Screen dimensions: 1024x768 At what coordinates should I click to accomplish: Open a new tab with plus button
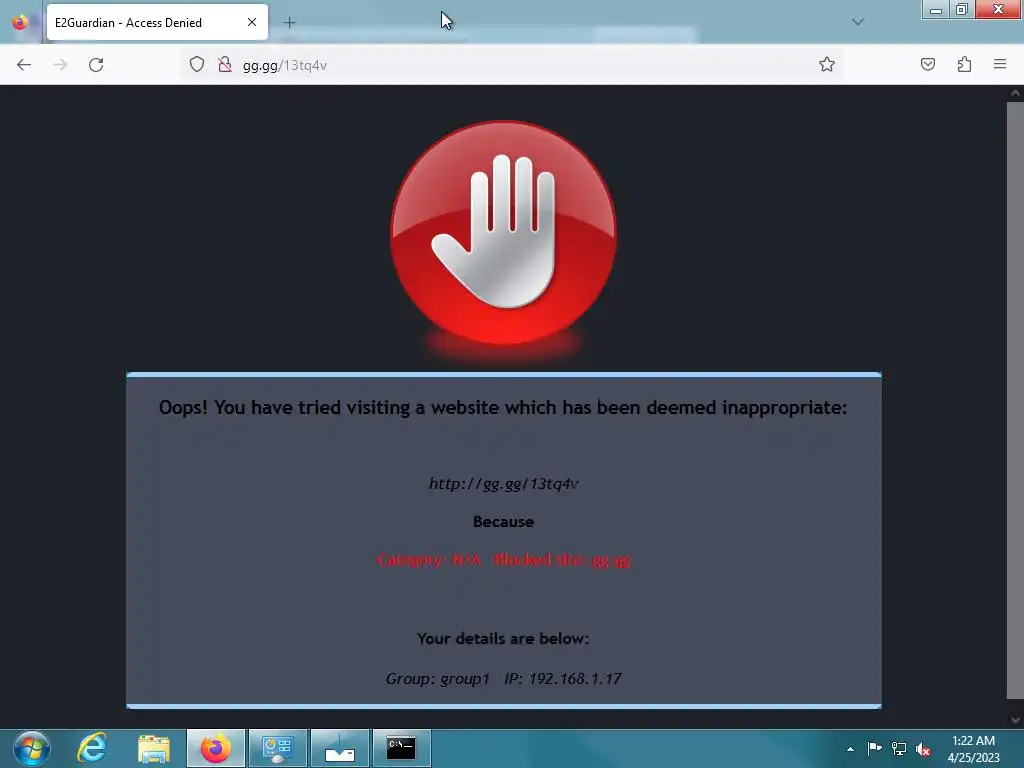point(289,23)
